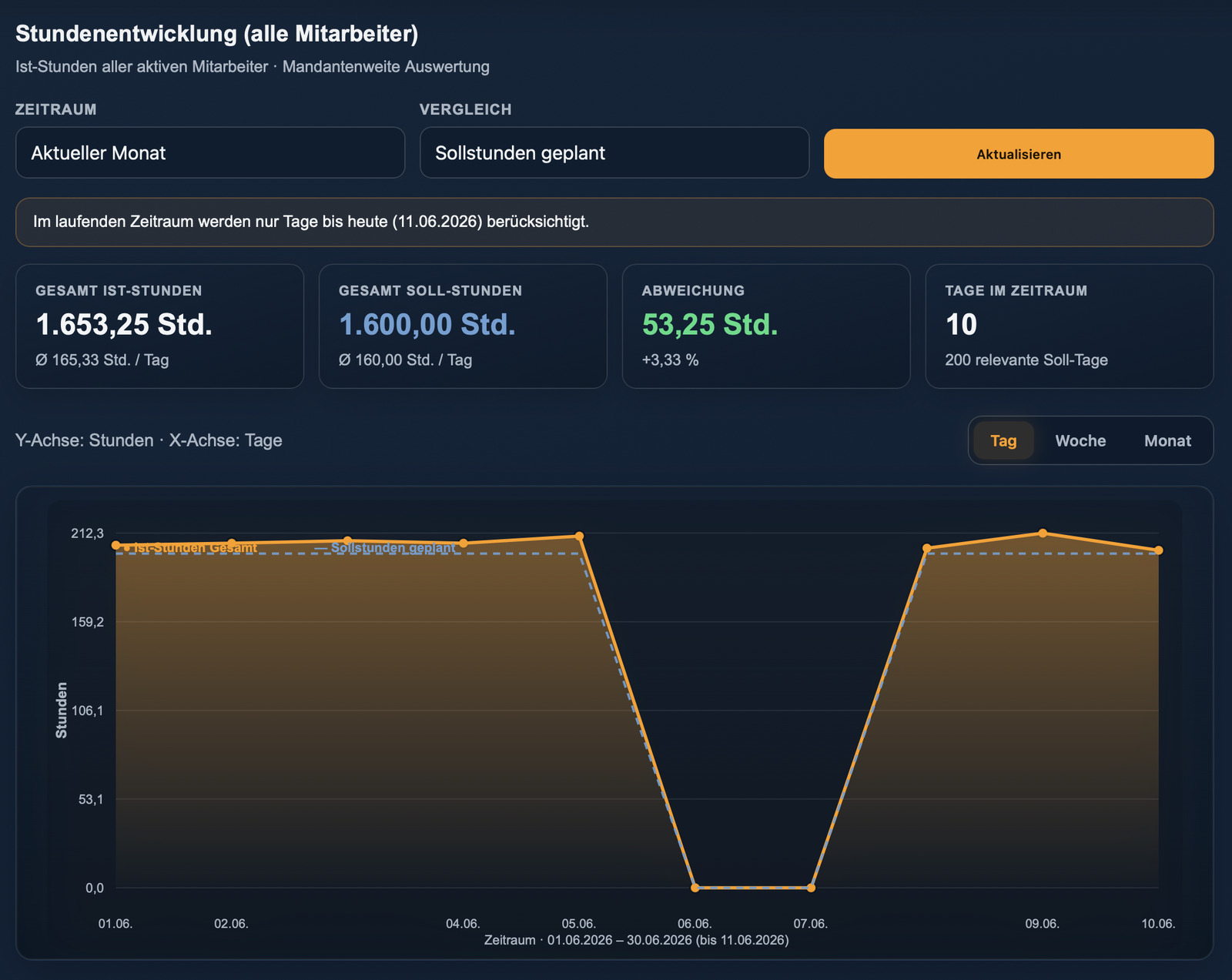Click the data point for 01.06.
The height and width of the screenshot is (980, 1232).
point(115,545)
